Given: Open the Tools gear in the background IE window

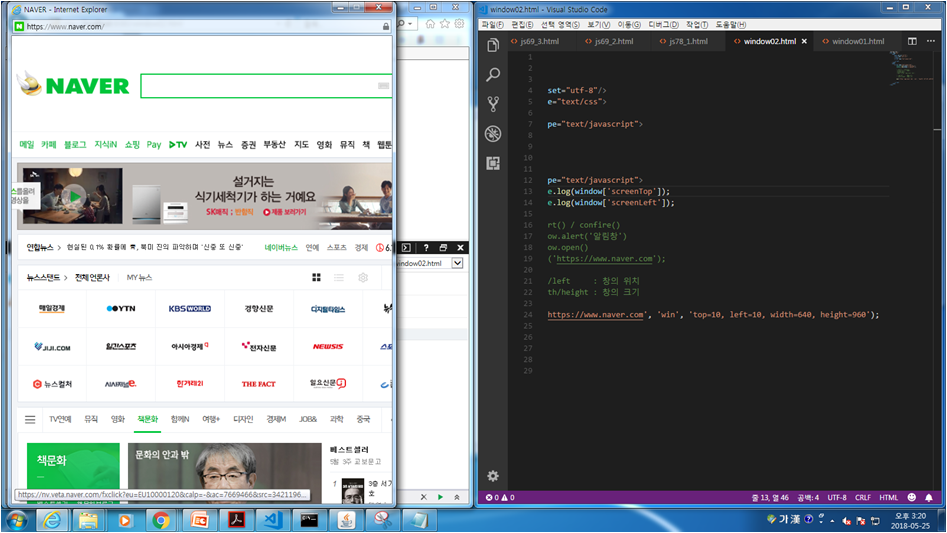Looking at the screenshot, I should tap(460, 24).
